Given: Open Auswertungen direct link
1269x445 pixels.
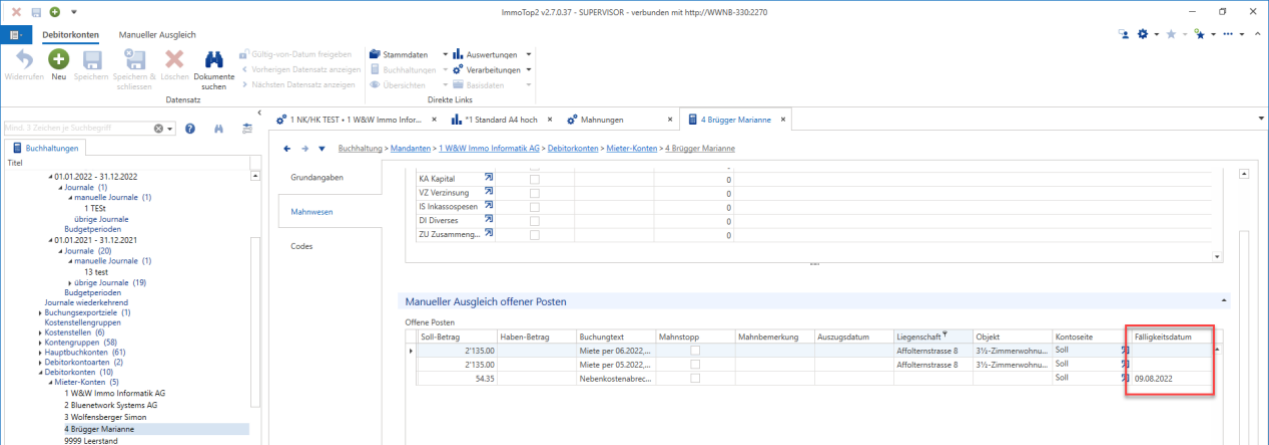Looking at the screenshot, I should (485, 54).
